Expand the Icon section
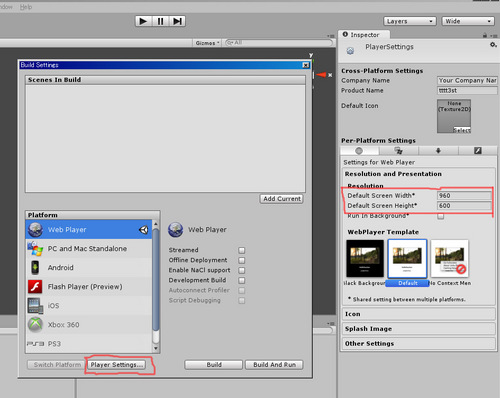Image resolution: width=500 pixels, height=398 pixels. [418, 314]
